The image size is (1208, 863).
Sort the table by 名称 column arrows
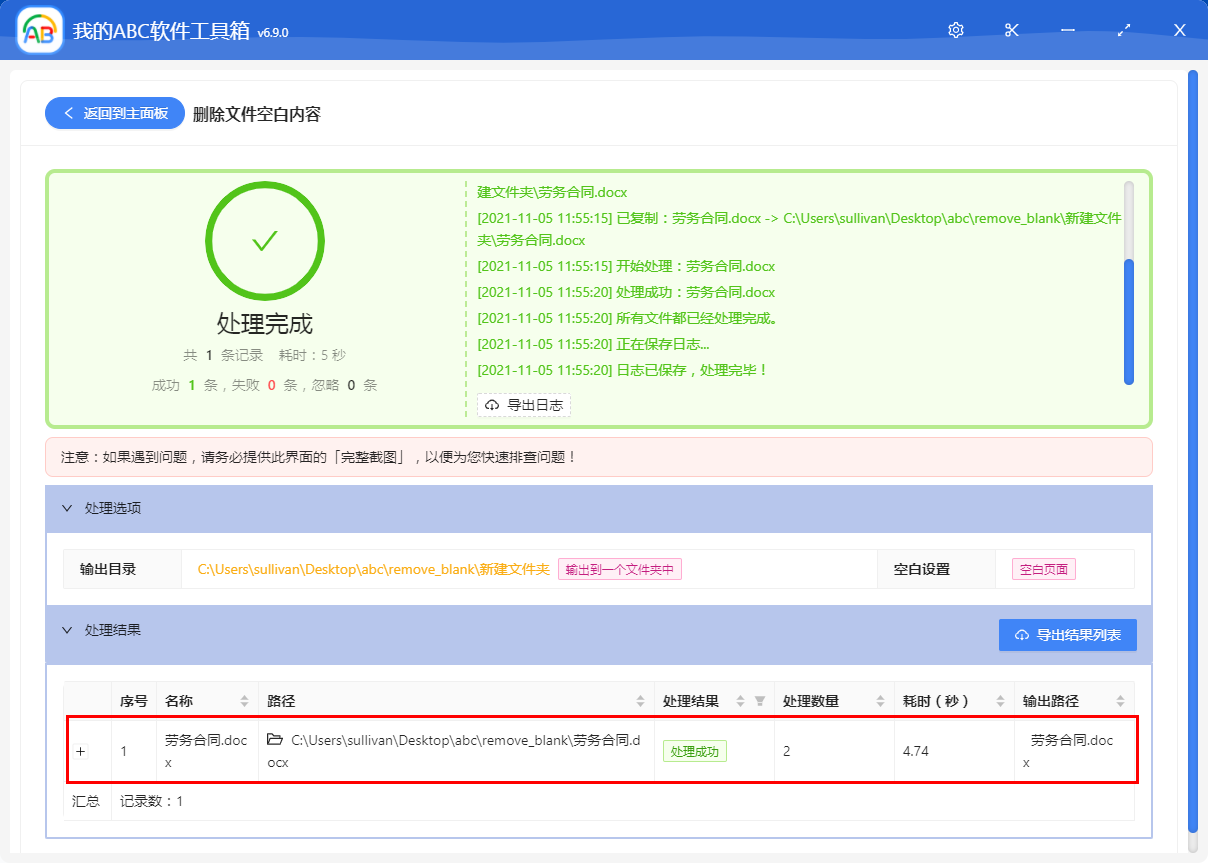(244, 700)
